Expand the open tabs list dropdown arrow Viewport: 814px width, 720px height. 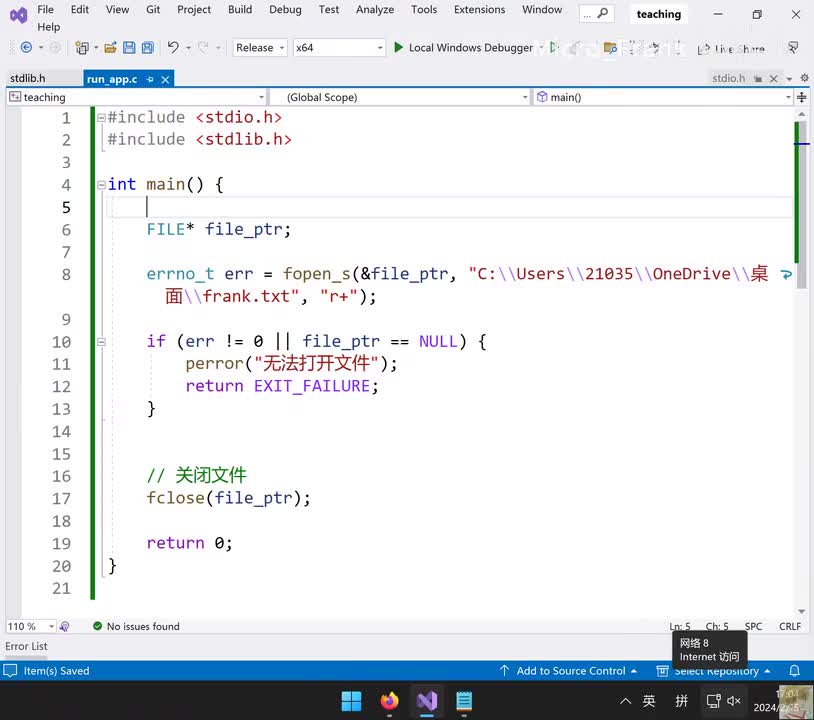pyautogui.click(x=789, y=79)
